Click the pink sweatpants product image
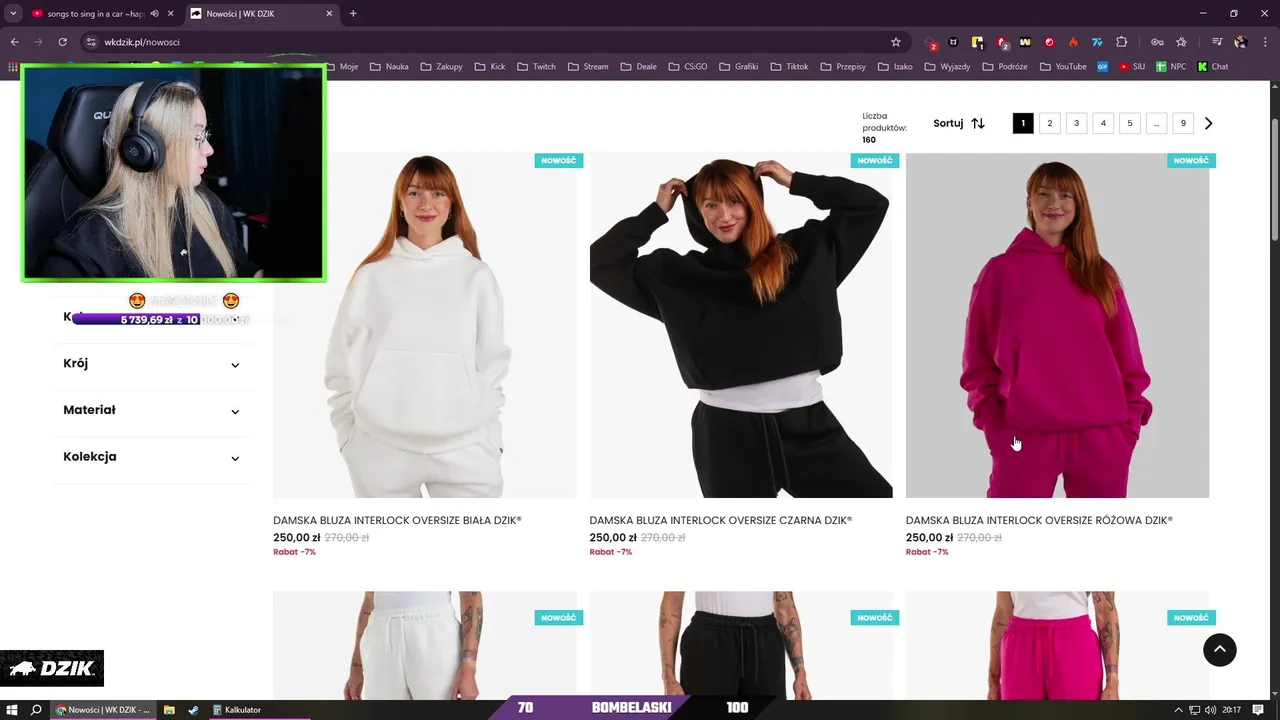1280x720 pixels. click(x=1057, y=645)
